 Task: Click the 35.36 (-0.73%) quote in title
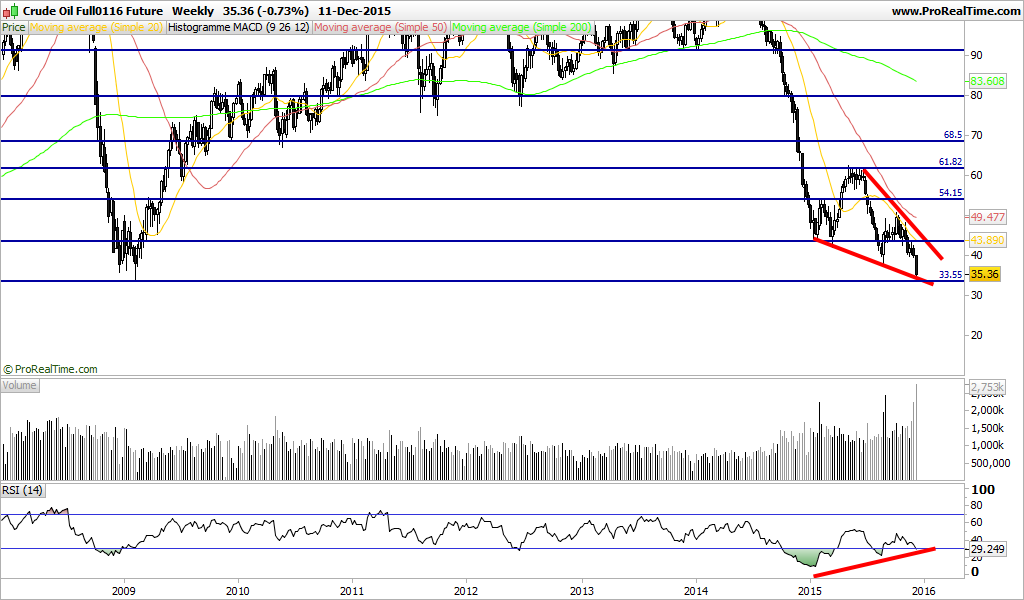pyautogui.click(x=266, y=11)
